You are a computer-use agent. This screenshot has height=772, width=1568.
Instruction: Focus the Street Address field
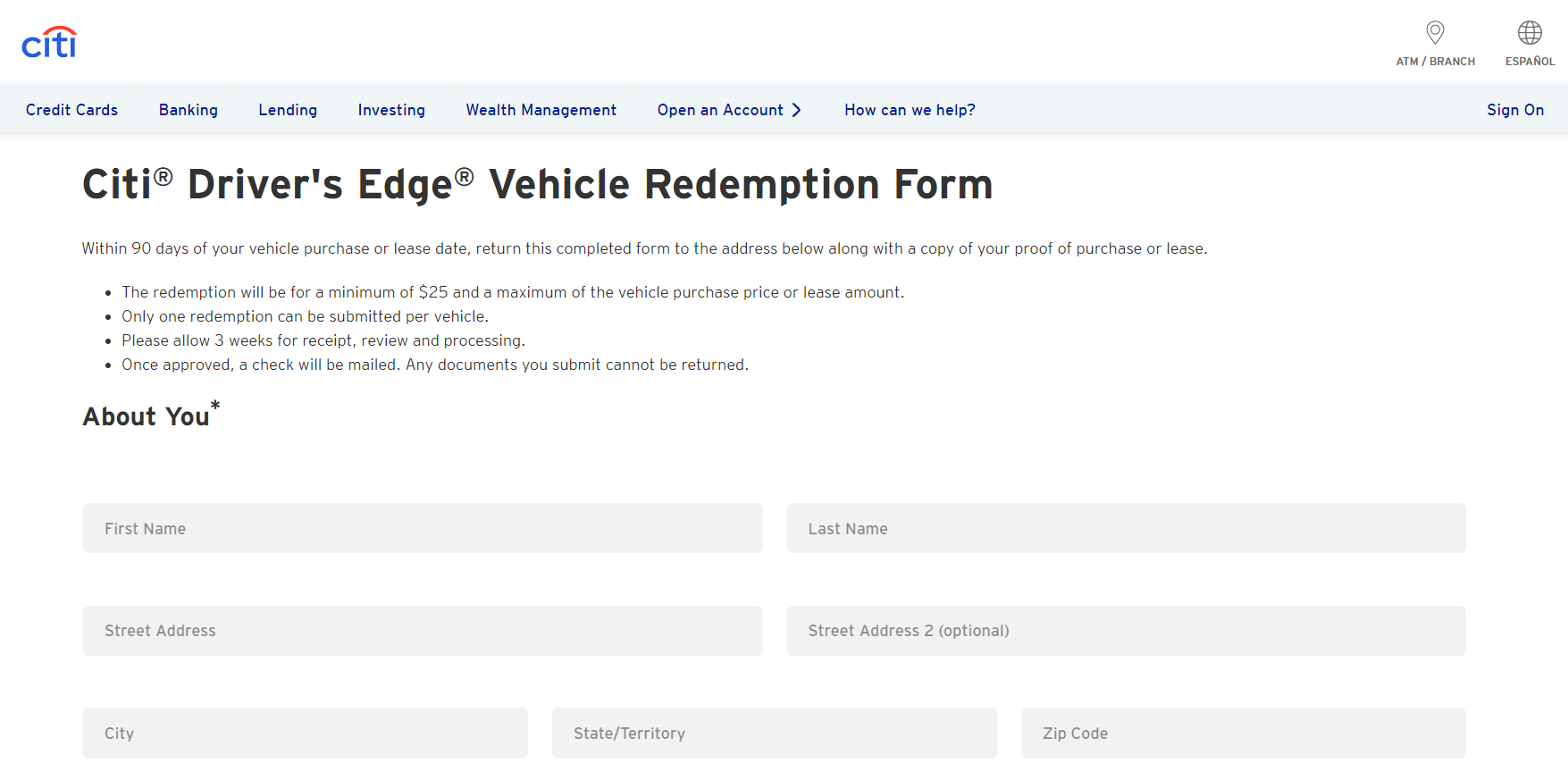click(x=423, y=631)
